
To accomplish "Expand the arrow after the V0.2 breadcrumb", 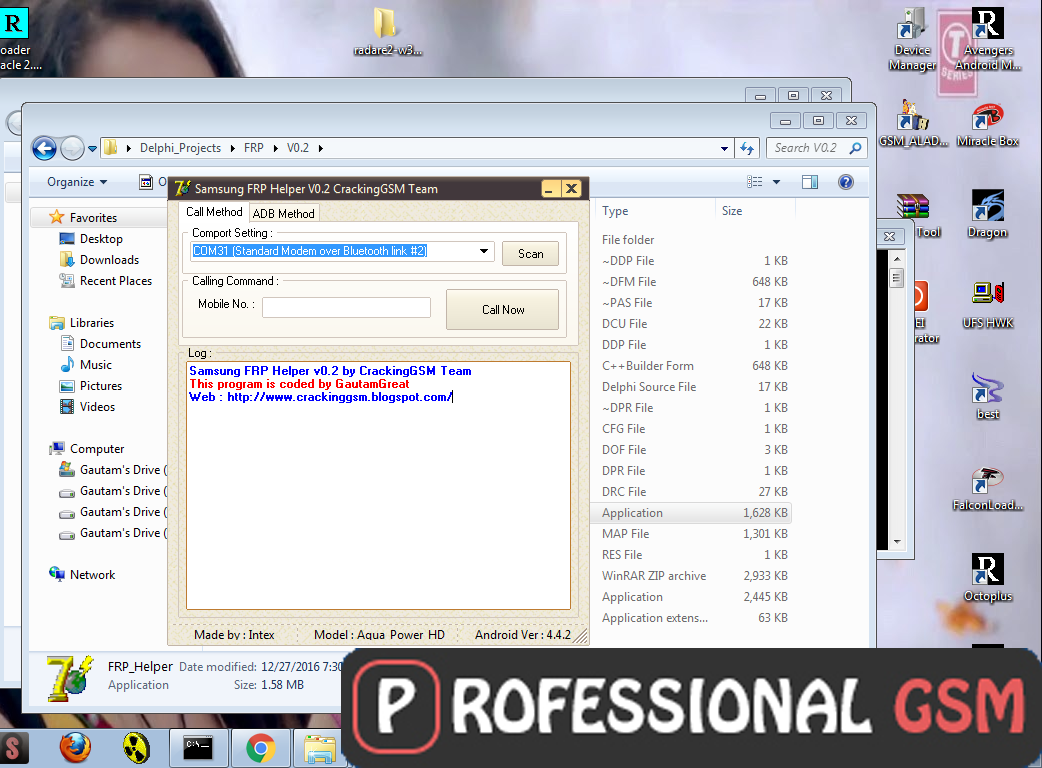I will (x=320, y=148).
